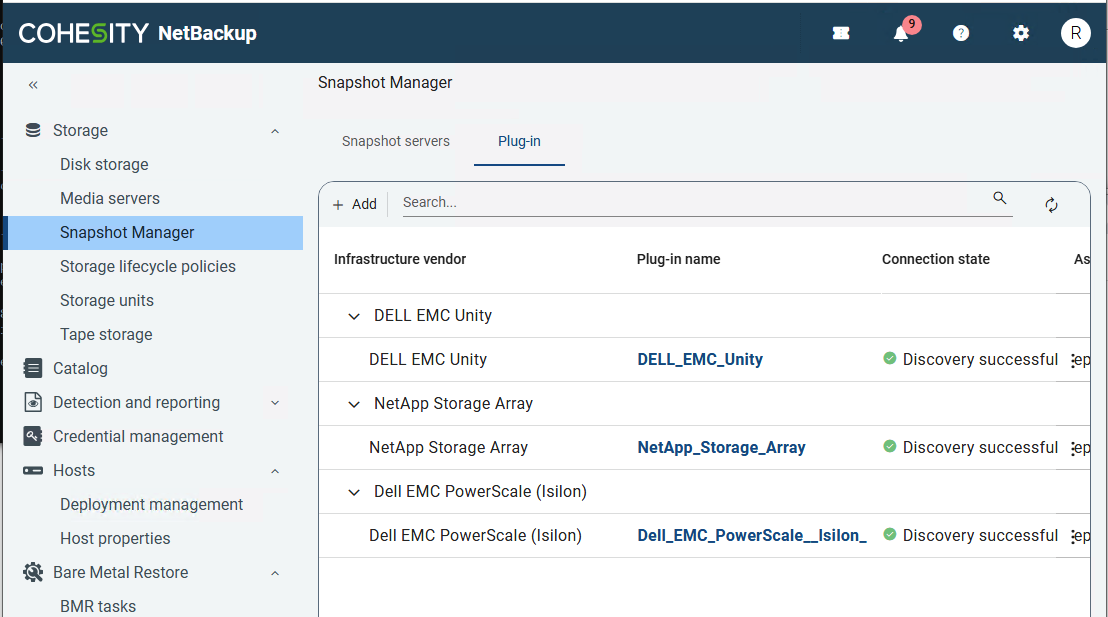Refresh the plug-in list
Screen dimensions: 1108x617
[x=1051, y=204]
